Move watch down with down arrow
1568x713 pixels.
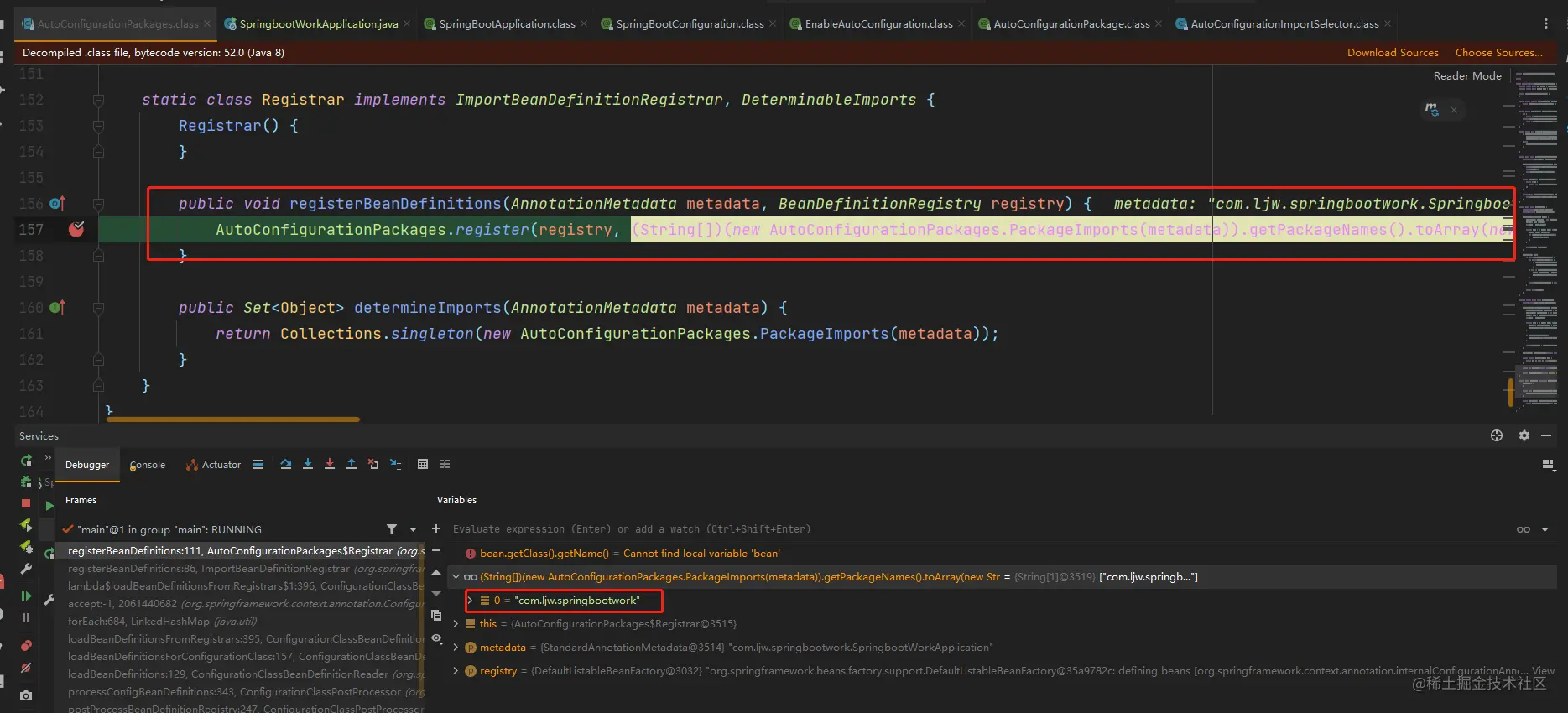[x=436, y=594]
